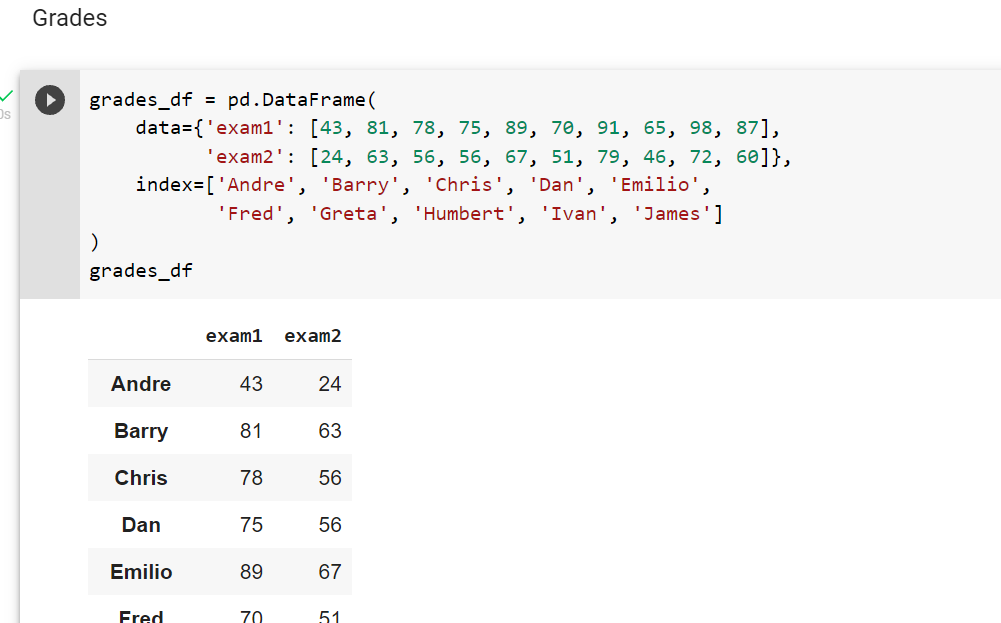1001x623 pixels.
Task: Click the Andre row label in the table
Action: pyautogui.click(x=140, y=384)
